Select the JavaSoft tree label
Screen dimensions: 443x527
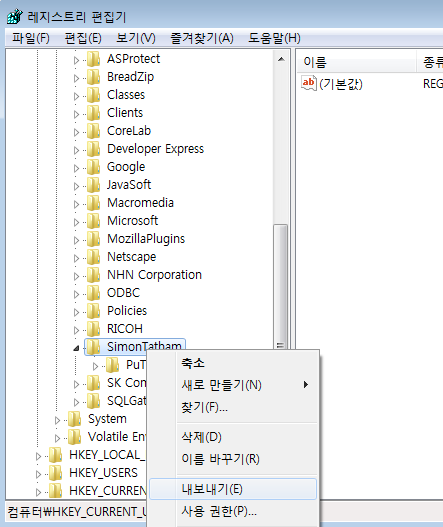(129, 185)
